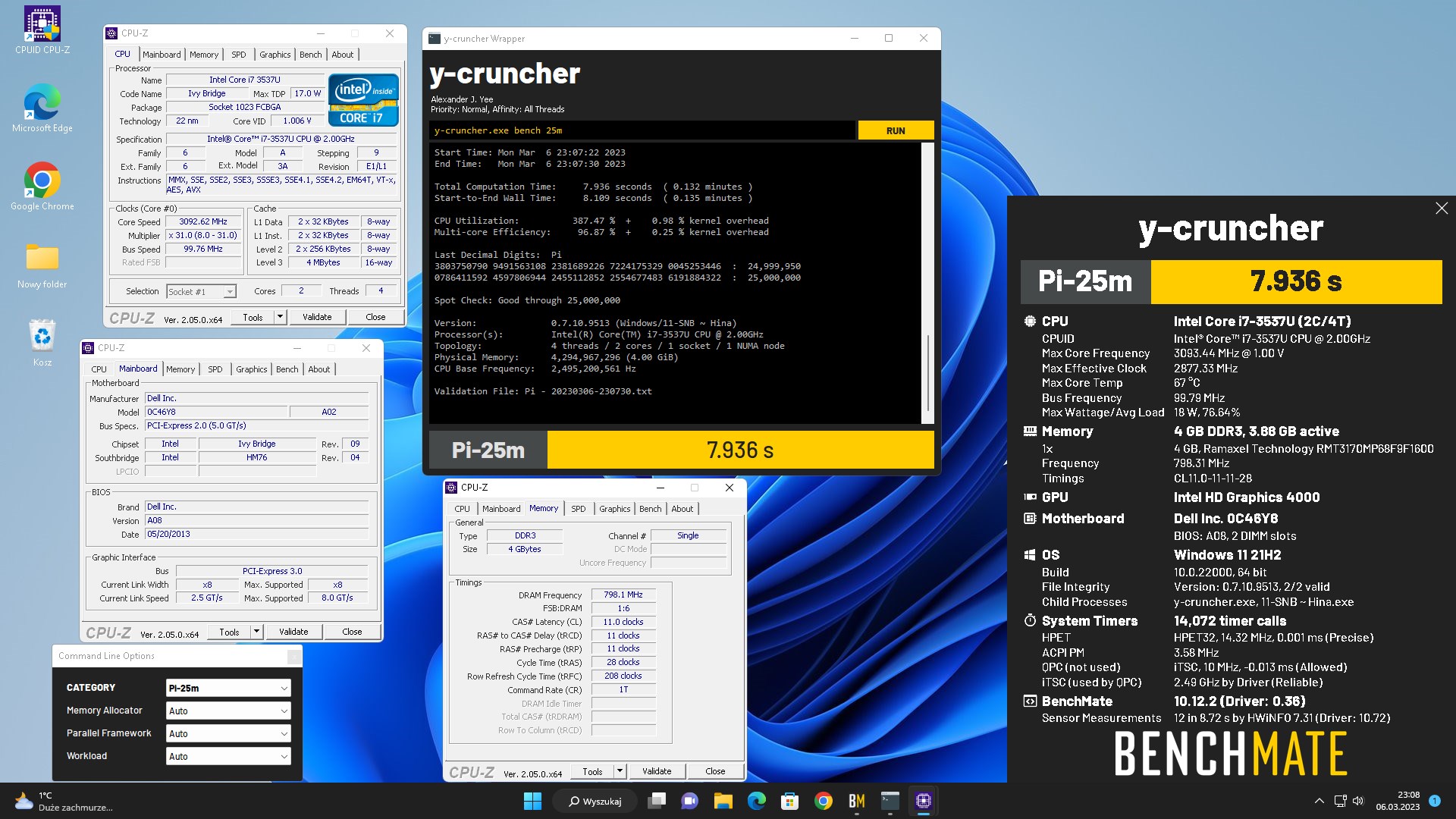
Task: Close the BenchMate result panel
Action: (1442, 208)
